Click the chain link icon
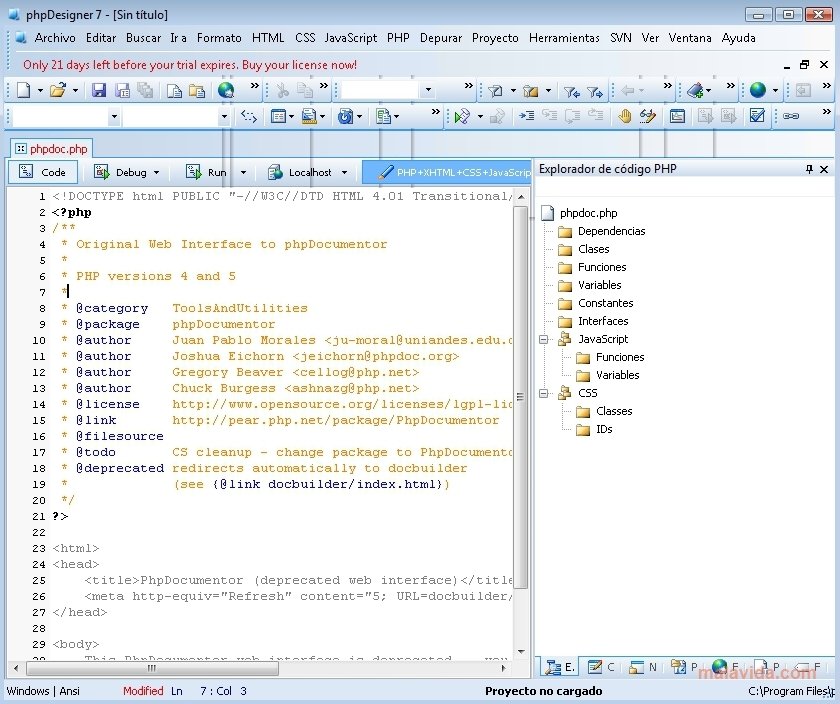Viewport: 840px width, 704px height. (791, 116)
